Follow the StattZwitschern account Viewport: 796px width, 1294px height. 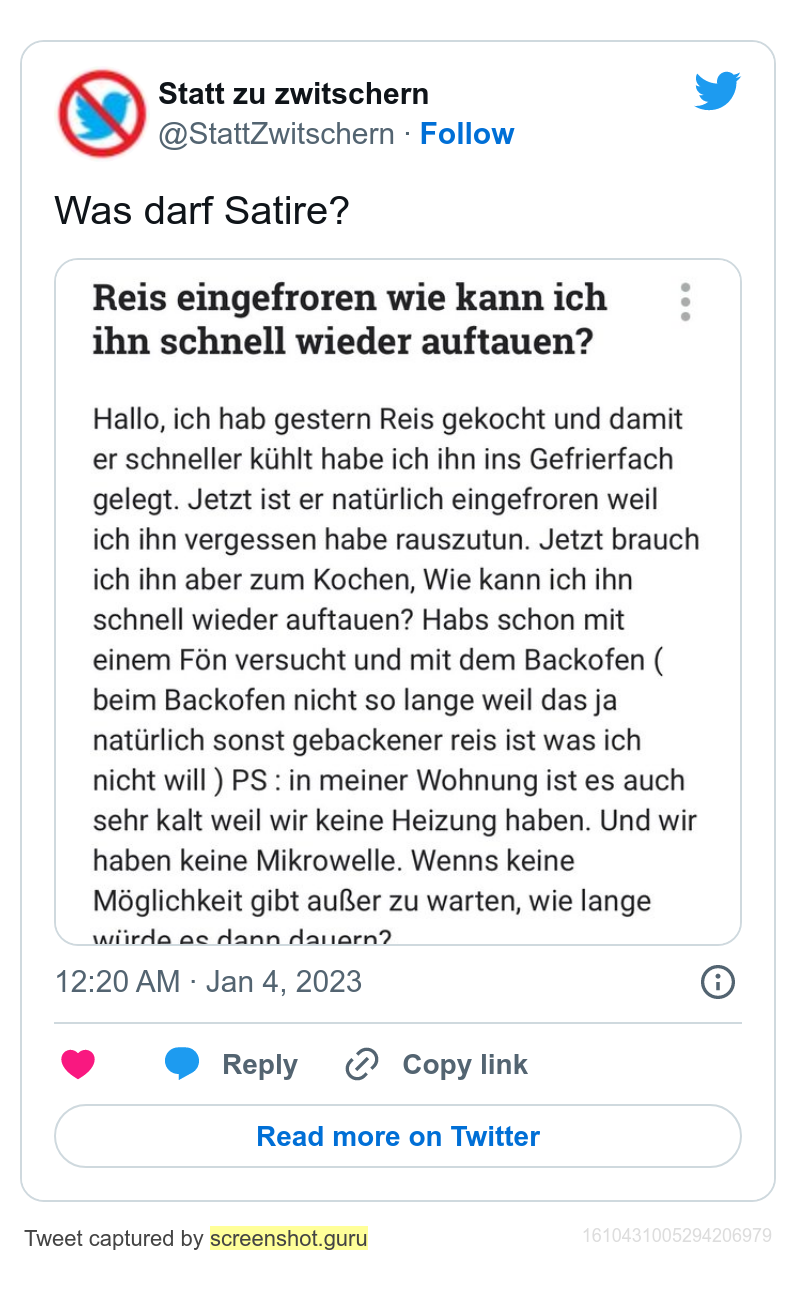[466, 134]
